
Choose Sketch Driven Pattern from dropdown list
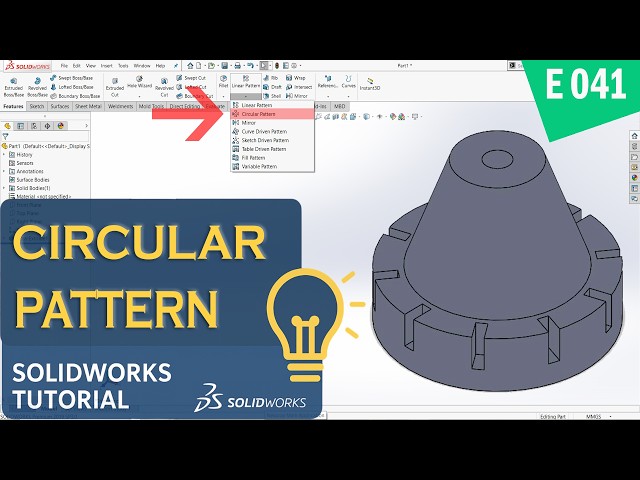pyautogui.click(x=272, y=140)
